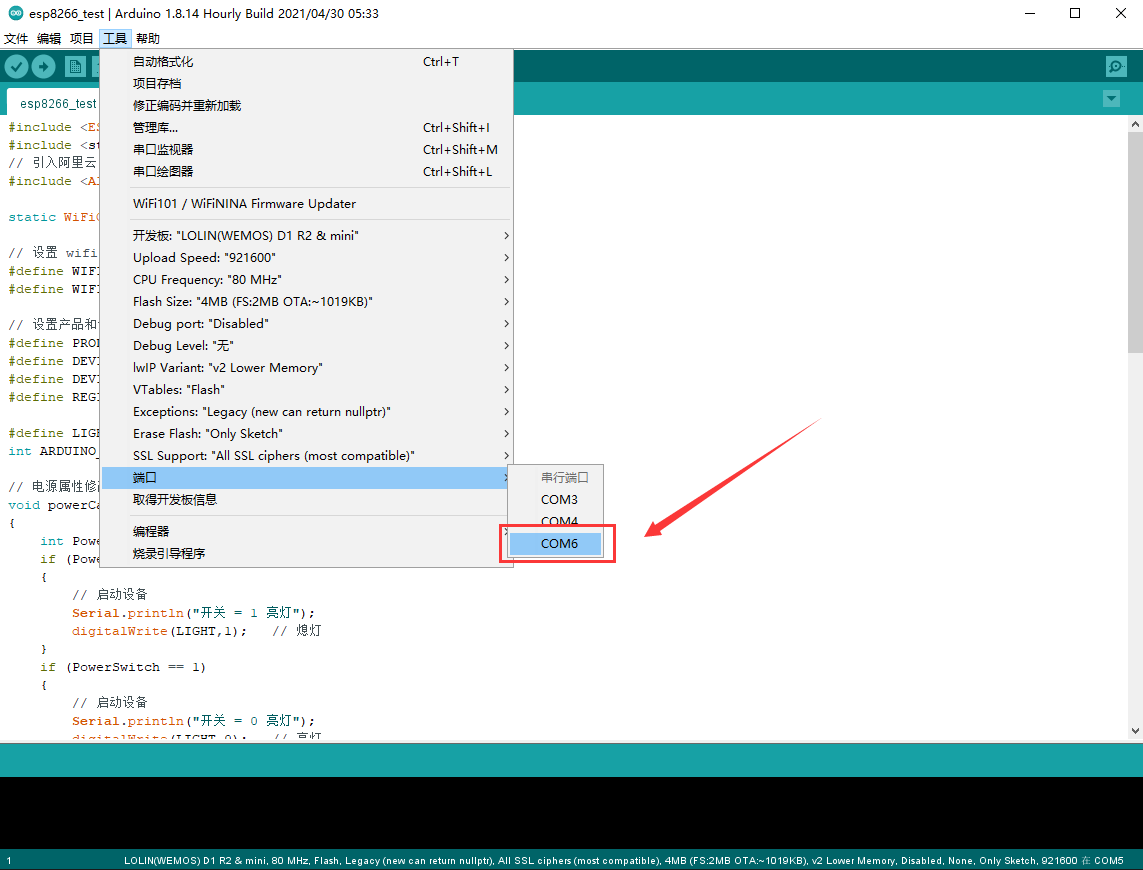This screenshot has width=1143, height=870.
Task: Open the 文件 menu
Action: click(x=16, y=39)
